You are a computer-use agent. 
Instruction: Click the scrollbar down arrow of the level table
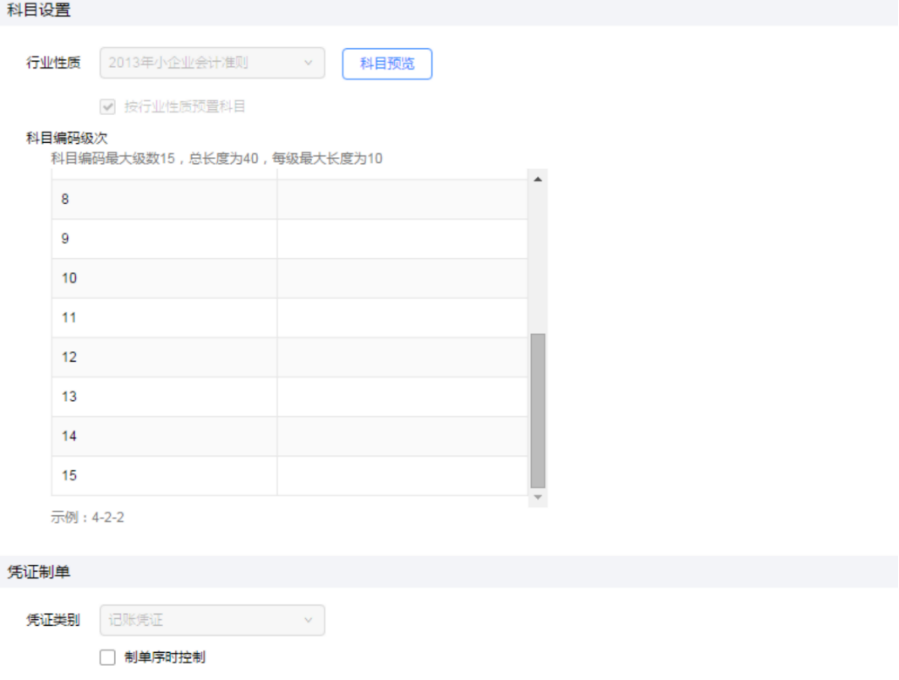[x=538, y=497]
